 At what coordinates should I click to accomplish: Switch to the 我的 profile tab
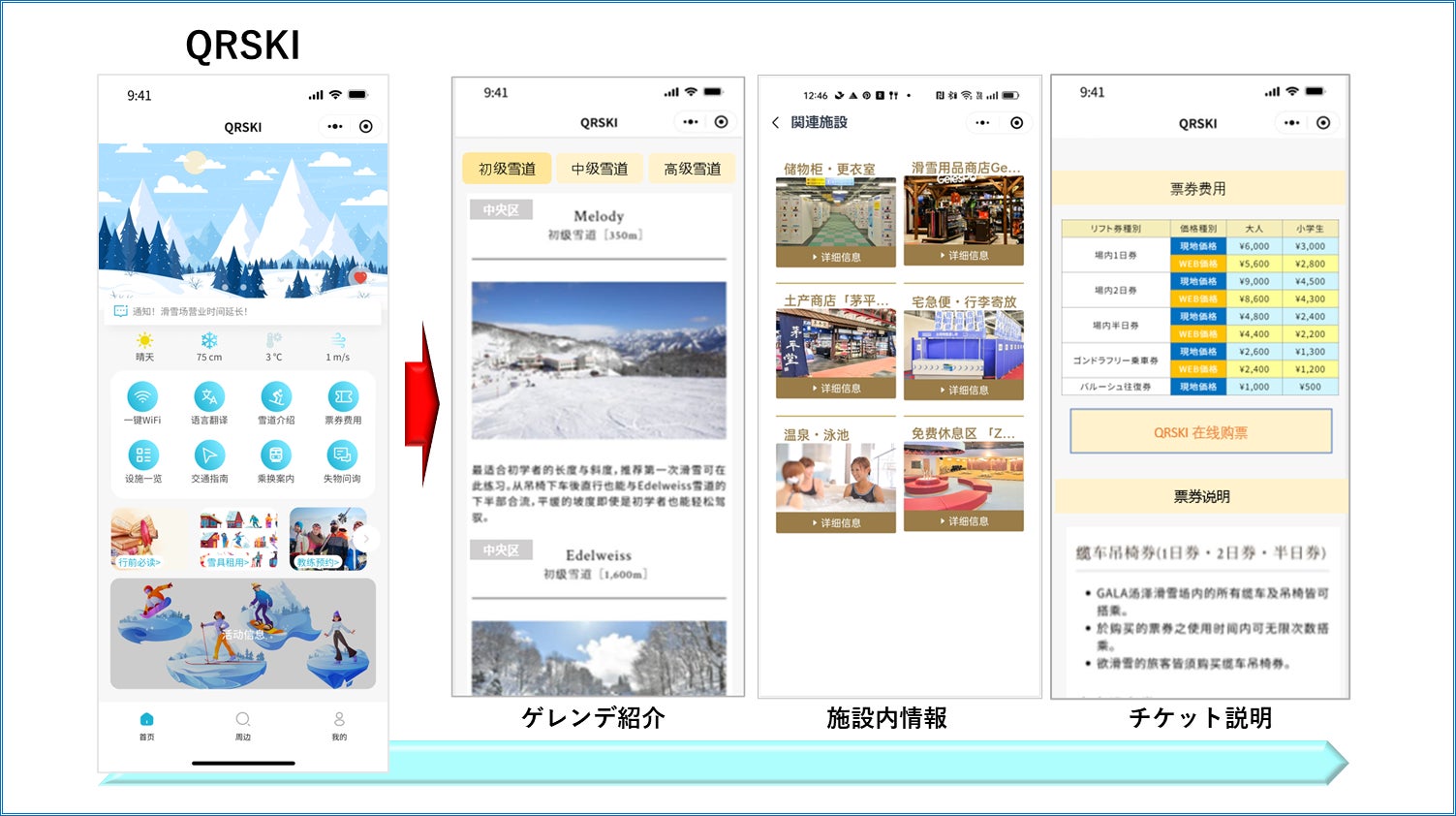(x=339, y=725)
